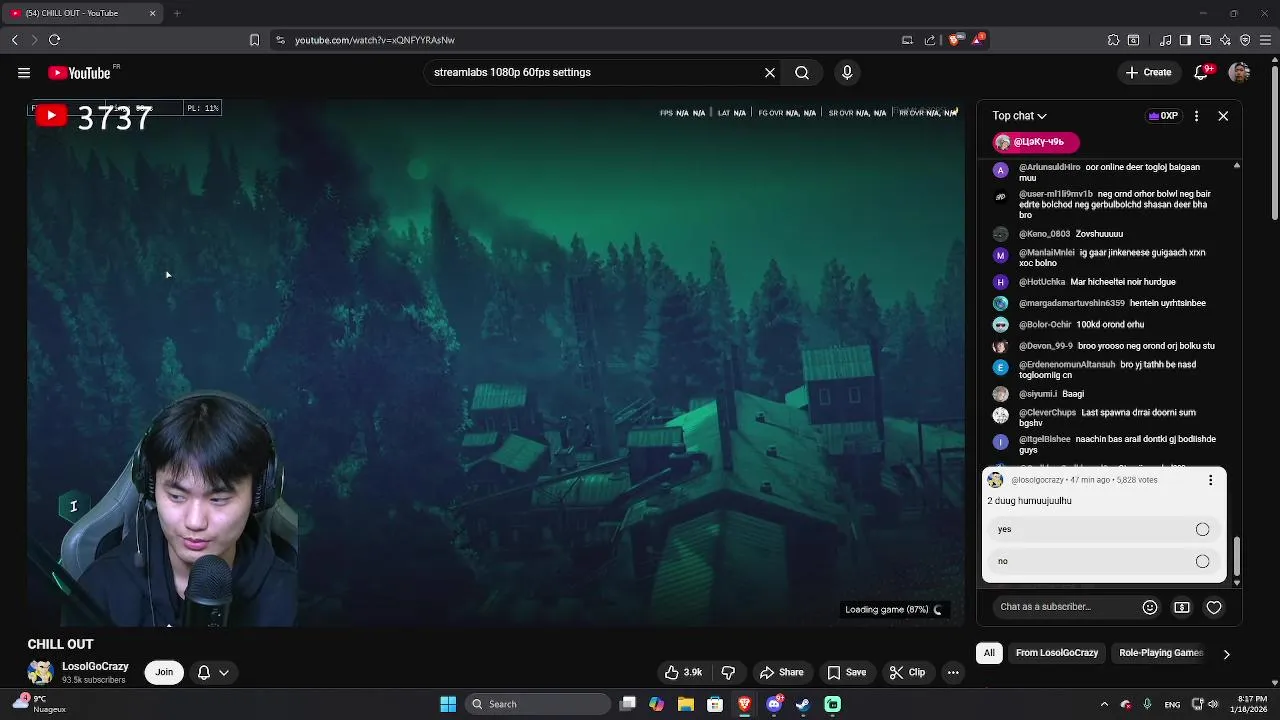1280x720 pixels.
Task: Open Windows Start menu
Action: 448,704
